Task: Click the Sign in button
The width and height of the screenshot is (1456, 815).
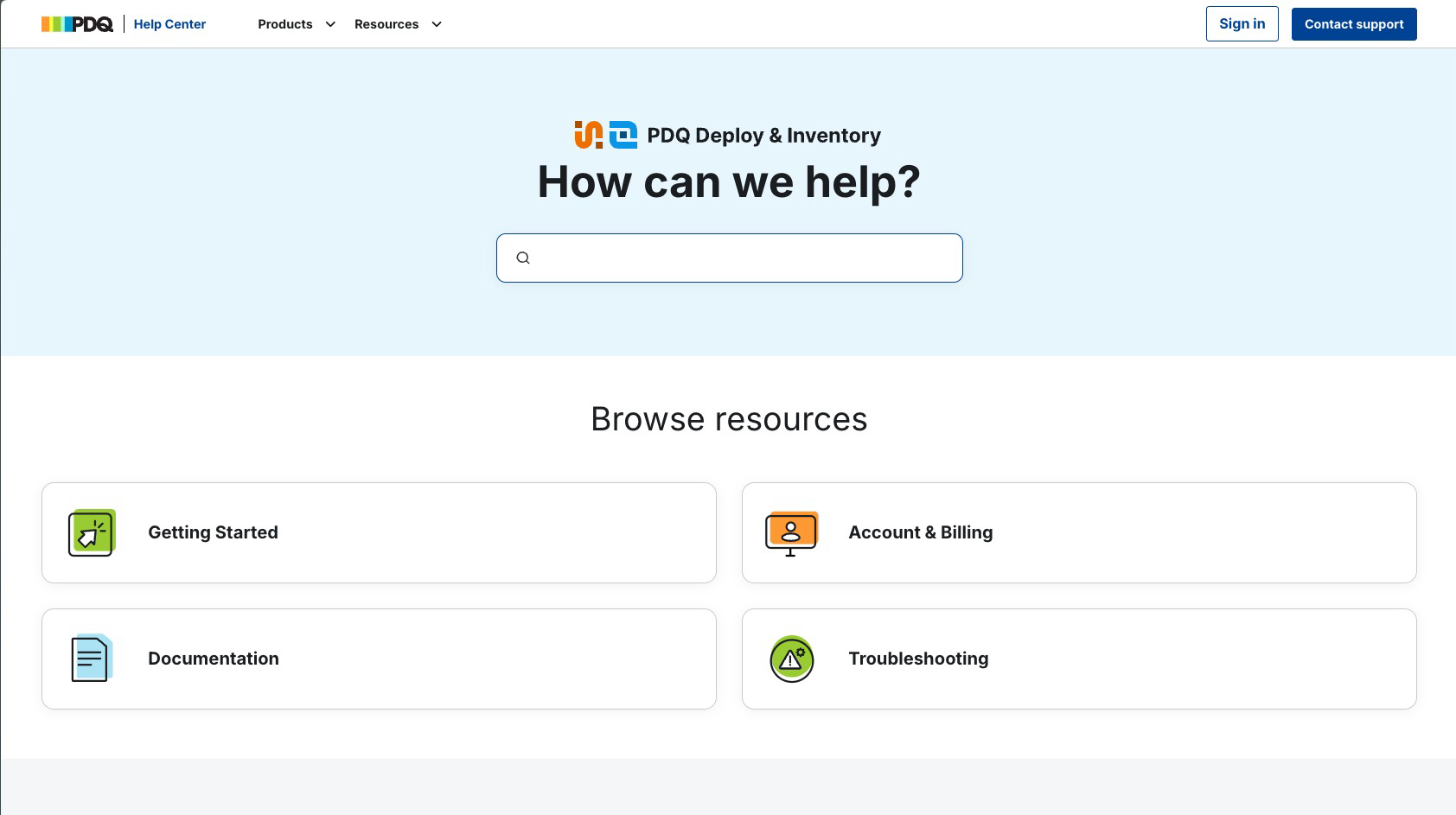Action: click(1242, 24)
